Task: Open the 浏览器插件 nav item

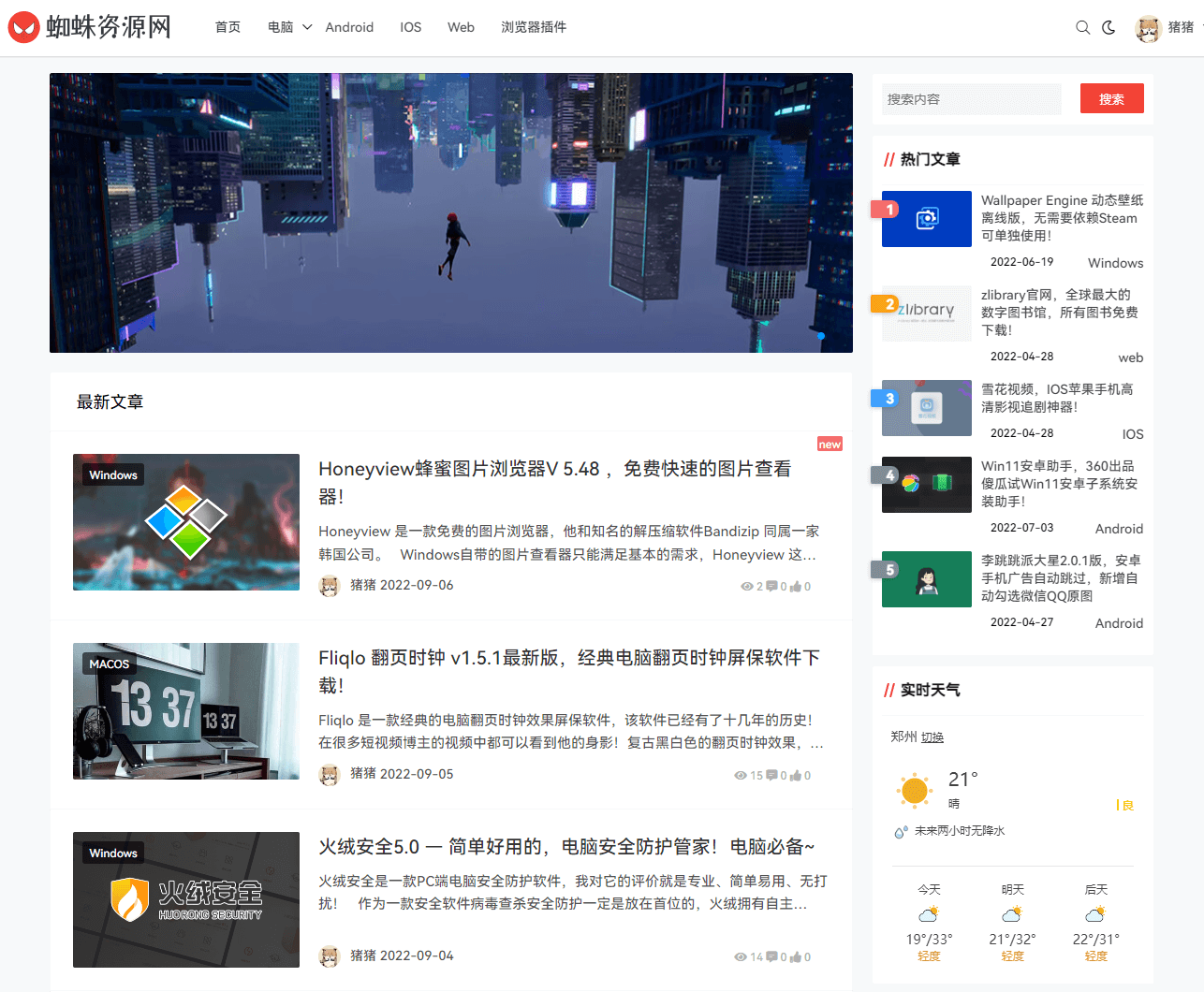Action: 534,27
